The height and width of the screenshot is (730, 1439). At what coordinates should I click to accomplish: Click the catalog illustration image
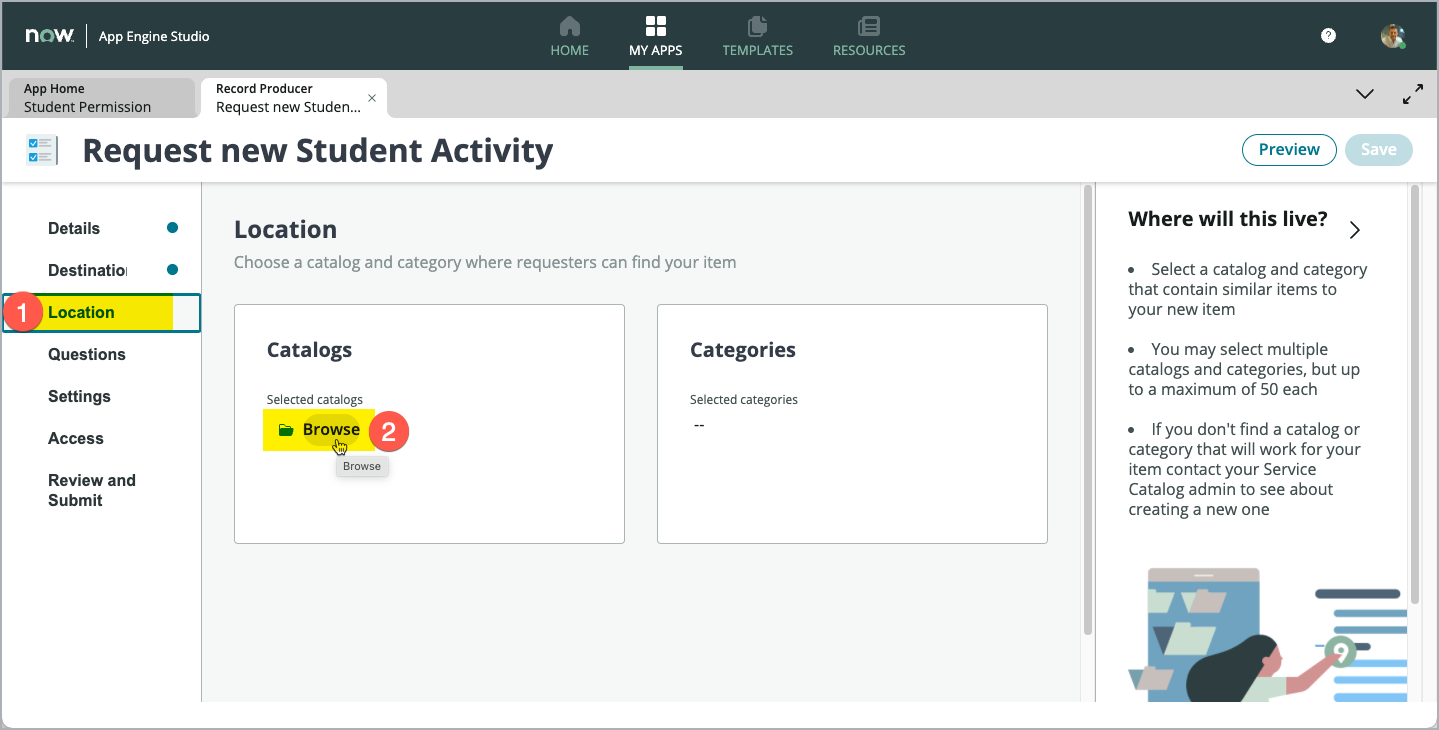[1266, 634]
